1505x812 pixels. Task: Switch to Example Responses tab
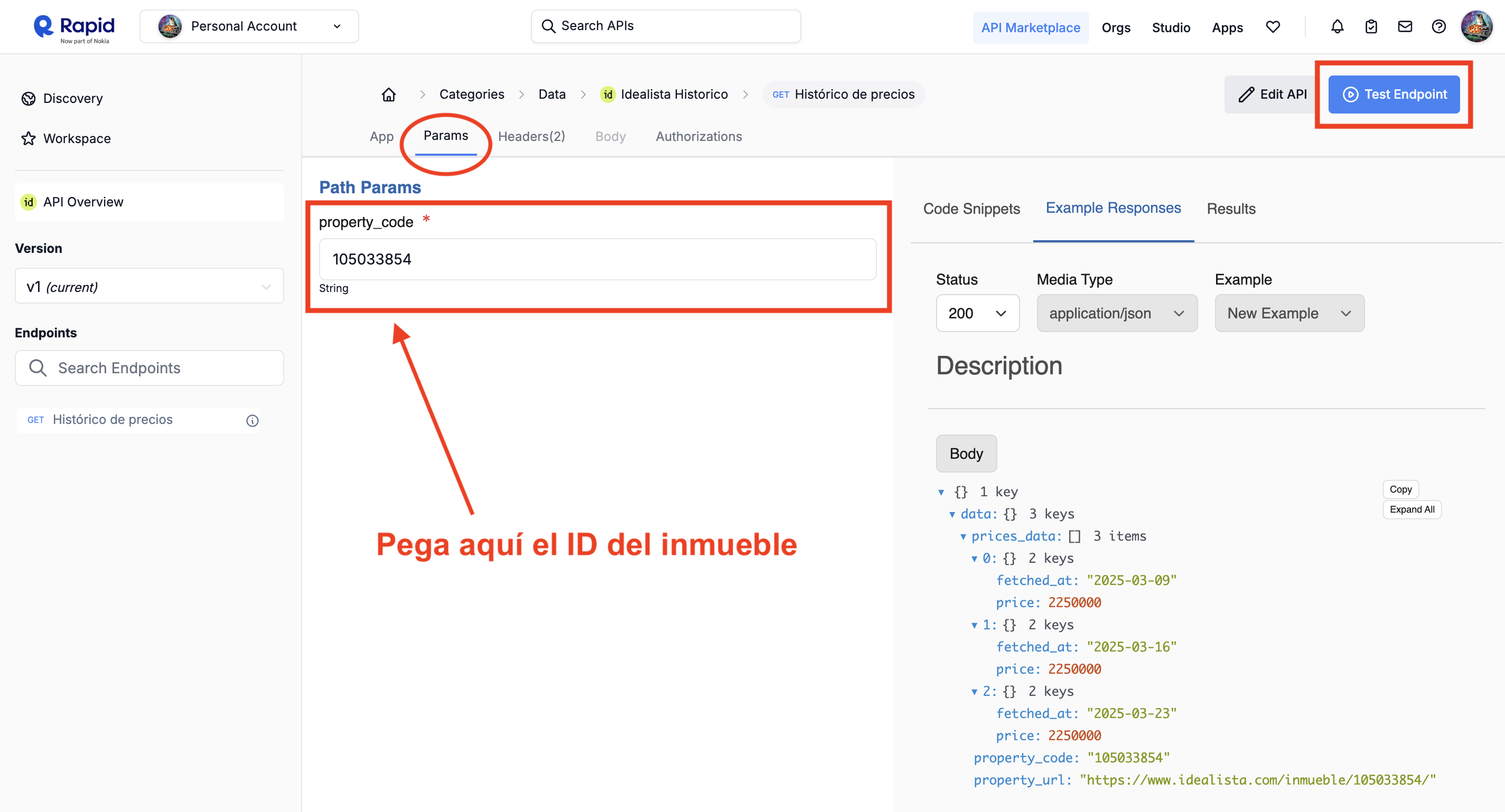(1113, 208)
